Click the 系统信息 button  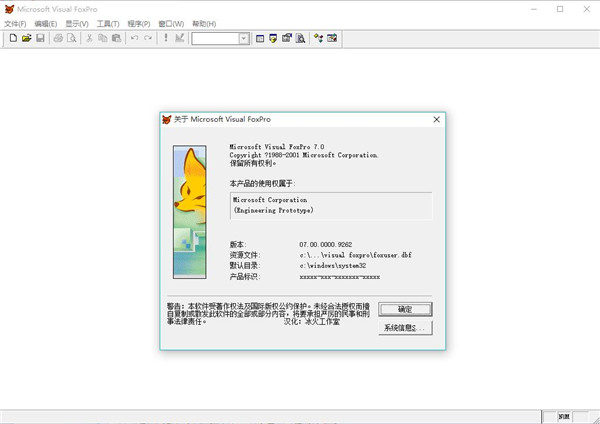406,328
